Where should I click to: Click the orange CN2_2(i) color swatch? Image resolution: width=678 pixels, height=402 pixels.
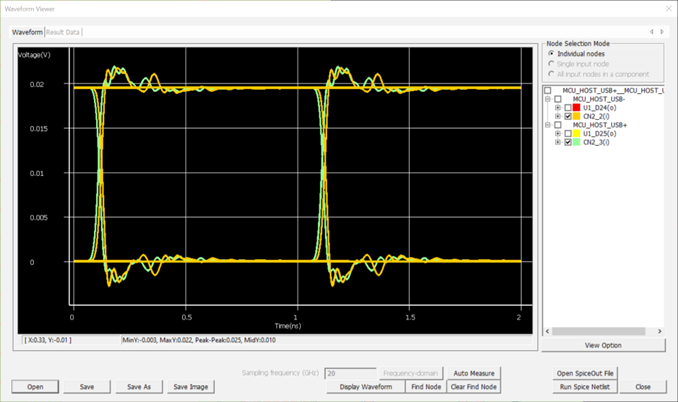[577, 117]
